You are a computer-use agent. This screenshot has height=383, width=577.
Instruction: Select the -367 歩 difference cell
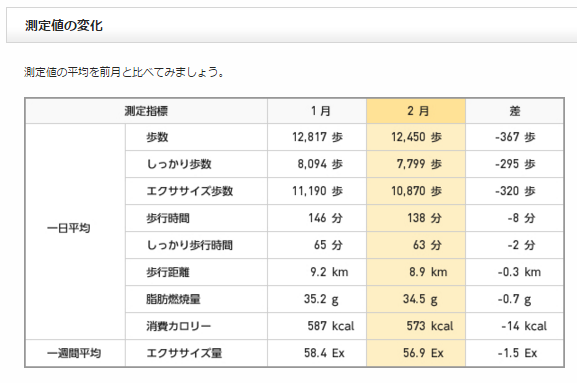tap(514, 137)
